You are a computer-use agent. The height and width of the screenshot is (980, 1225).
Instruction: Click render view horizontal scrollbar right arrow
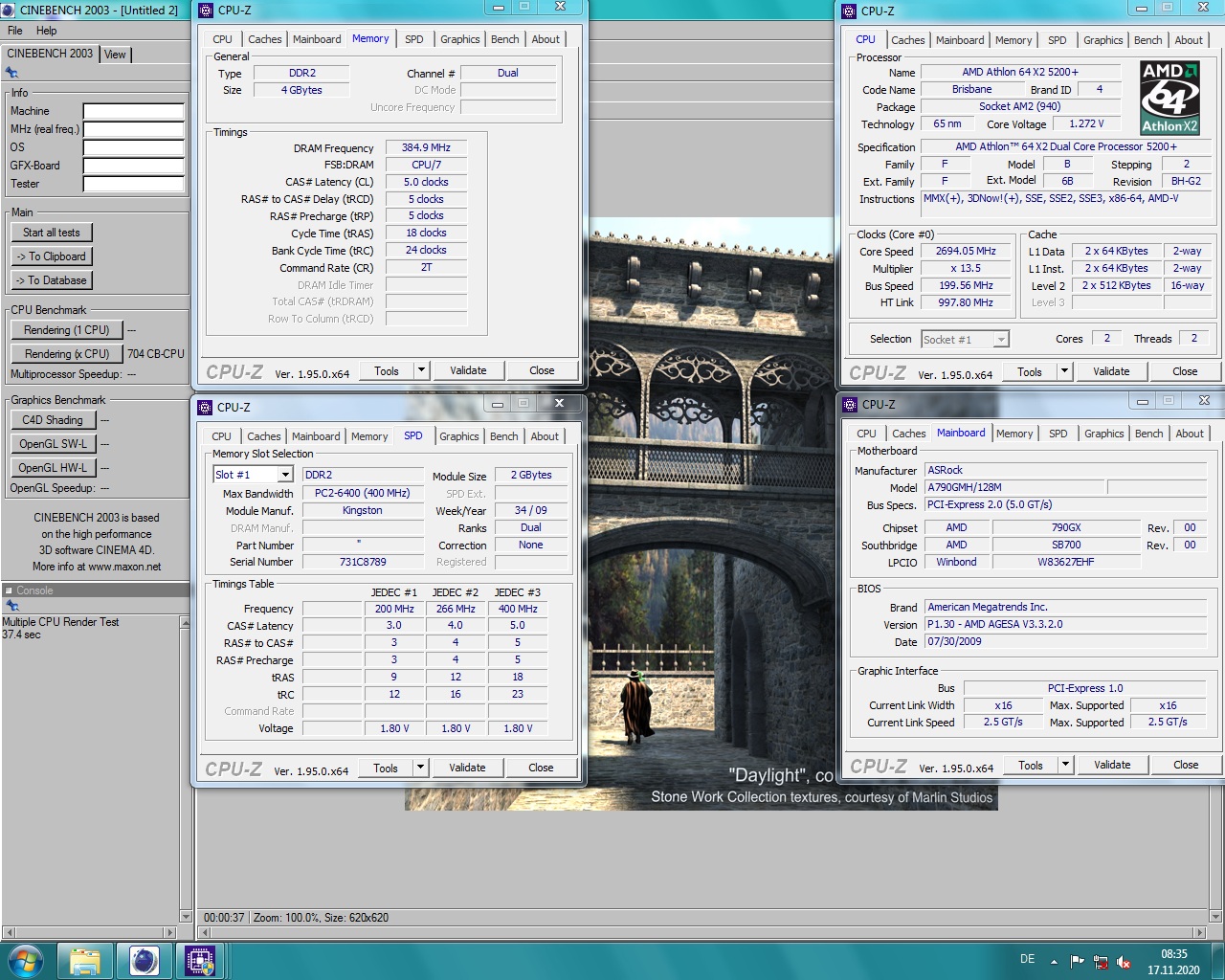[x=1199, y=932]
